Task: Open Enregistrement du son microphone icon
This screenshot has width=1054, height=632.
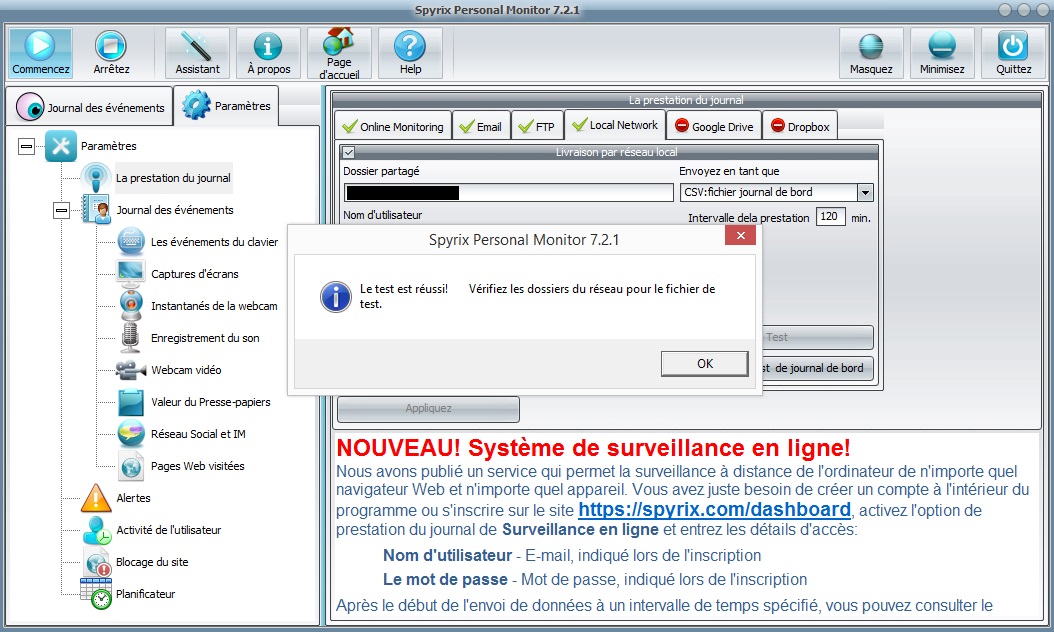Action: point(130,338)
